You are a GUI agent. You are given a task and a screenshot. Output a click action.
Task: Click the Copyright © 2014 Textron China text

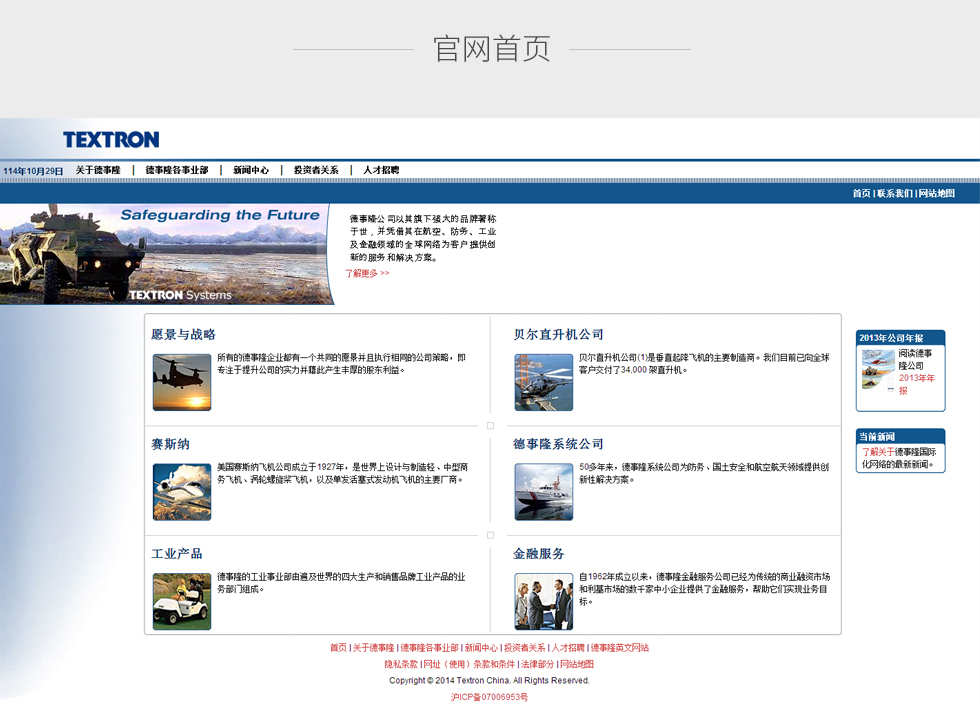click(489, 680)
